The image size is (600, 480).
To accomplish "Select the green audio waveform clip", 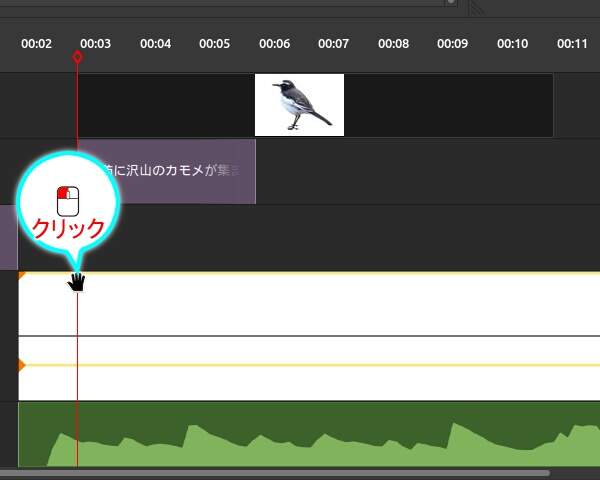I will (309, 434).
